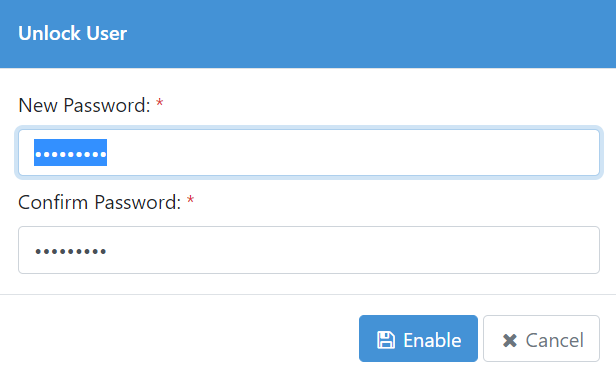Click the Enable text on the blue button

432,340
